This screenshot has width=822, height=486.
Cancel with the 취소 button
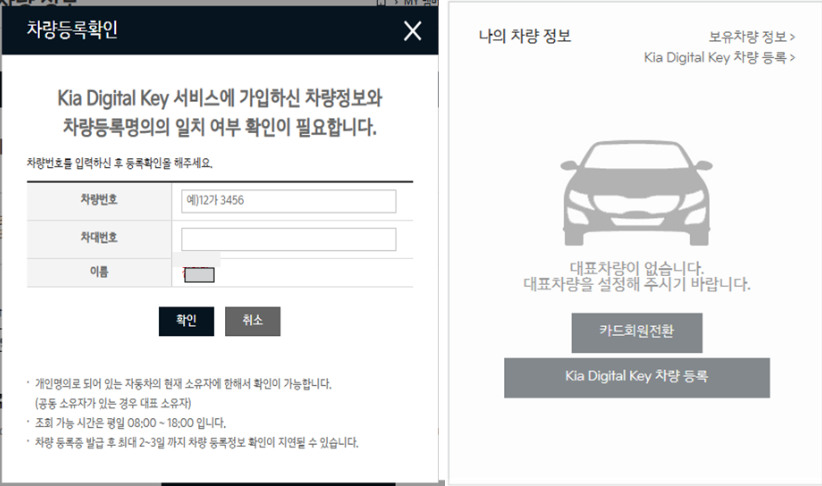pos(253,321)
